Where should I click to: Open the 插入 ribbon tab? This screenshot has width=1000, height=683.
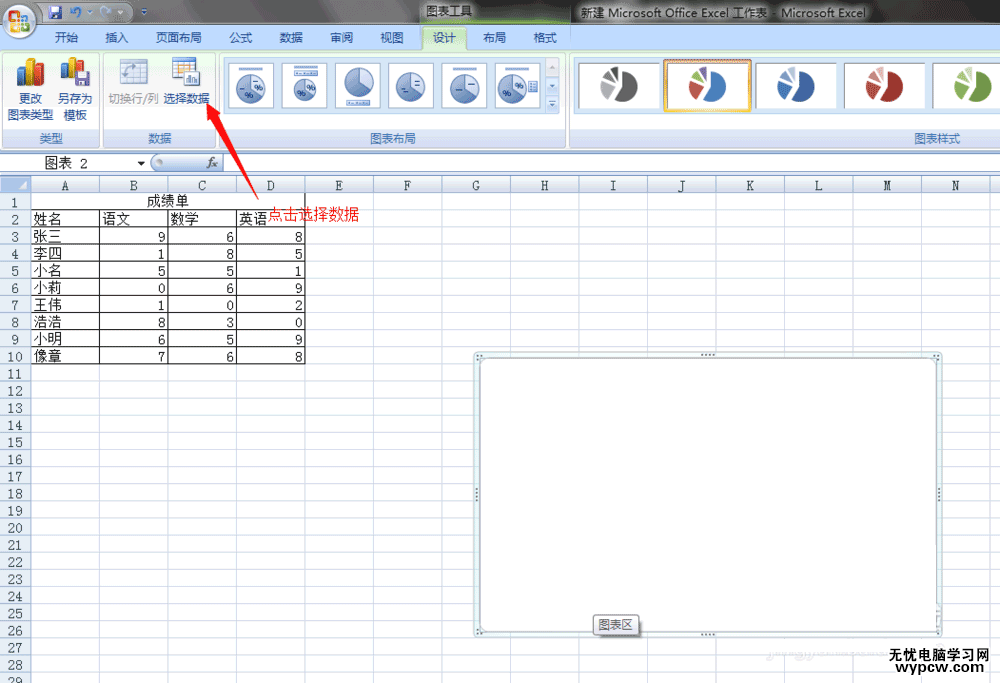117,38
